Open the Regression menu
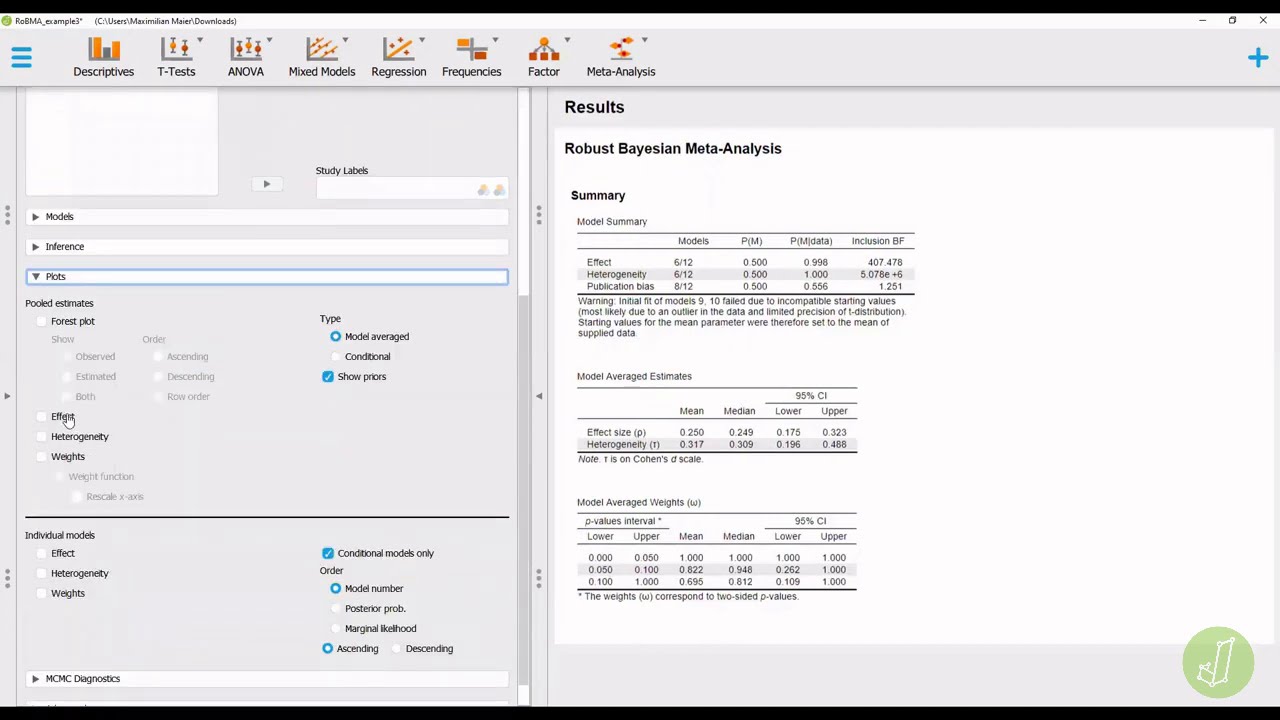 point(399,58)
